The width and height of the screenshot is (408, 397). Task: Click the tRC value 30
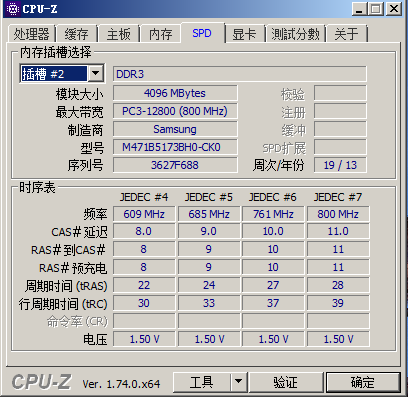click(144, 303)
